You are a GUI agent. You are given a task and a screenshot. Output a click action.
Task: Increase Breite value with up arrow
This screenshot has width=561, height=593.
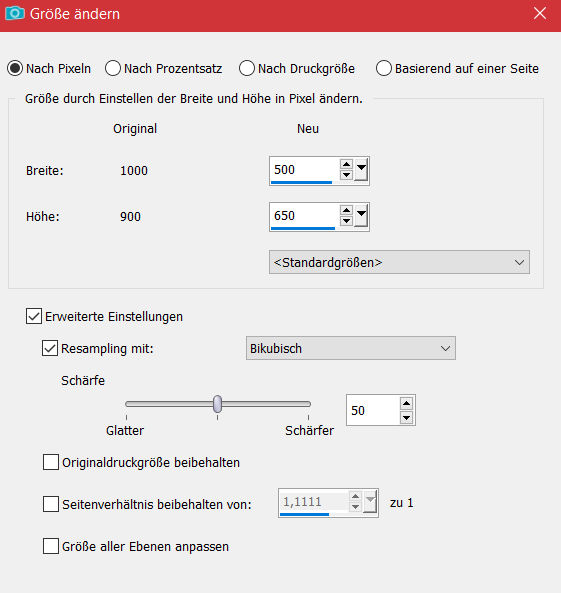point(346,164)
